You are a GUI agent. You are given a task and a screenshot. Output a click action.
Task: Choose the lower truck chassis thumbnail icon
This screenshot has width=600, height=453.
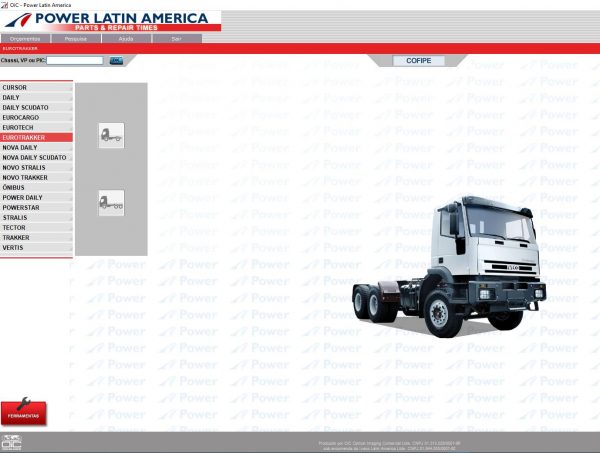click(x=111, y=203)
